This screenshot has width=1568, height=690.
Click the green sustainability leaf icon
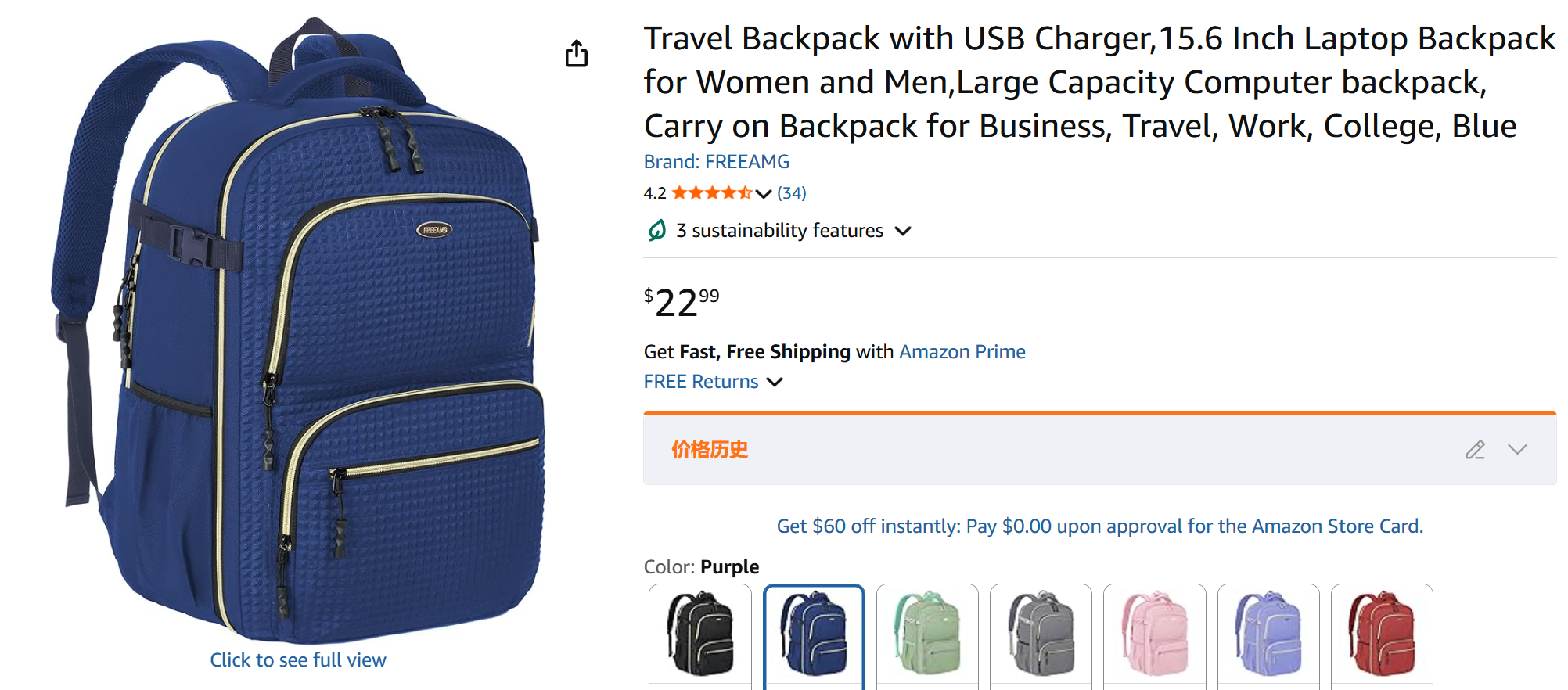(657, 231)
